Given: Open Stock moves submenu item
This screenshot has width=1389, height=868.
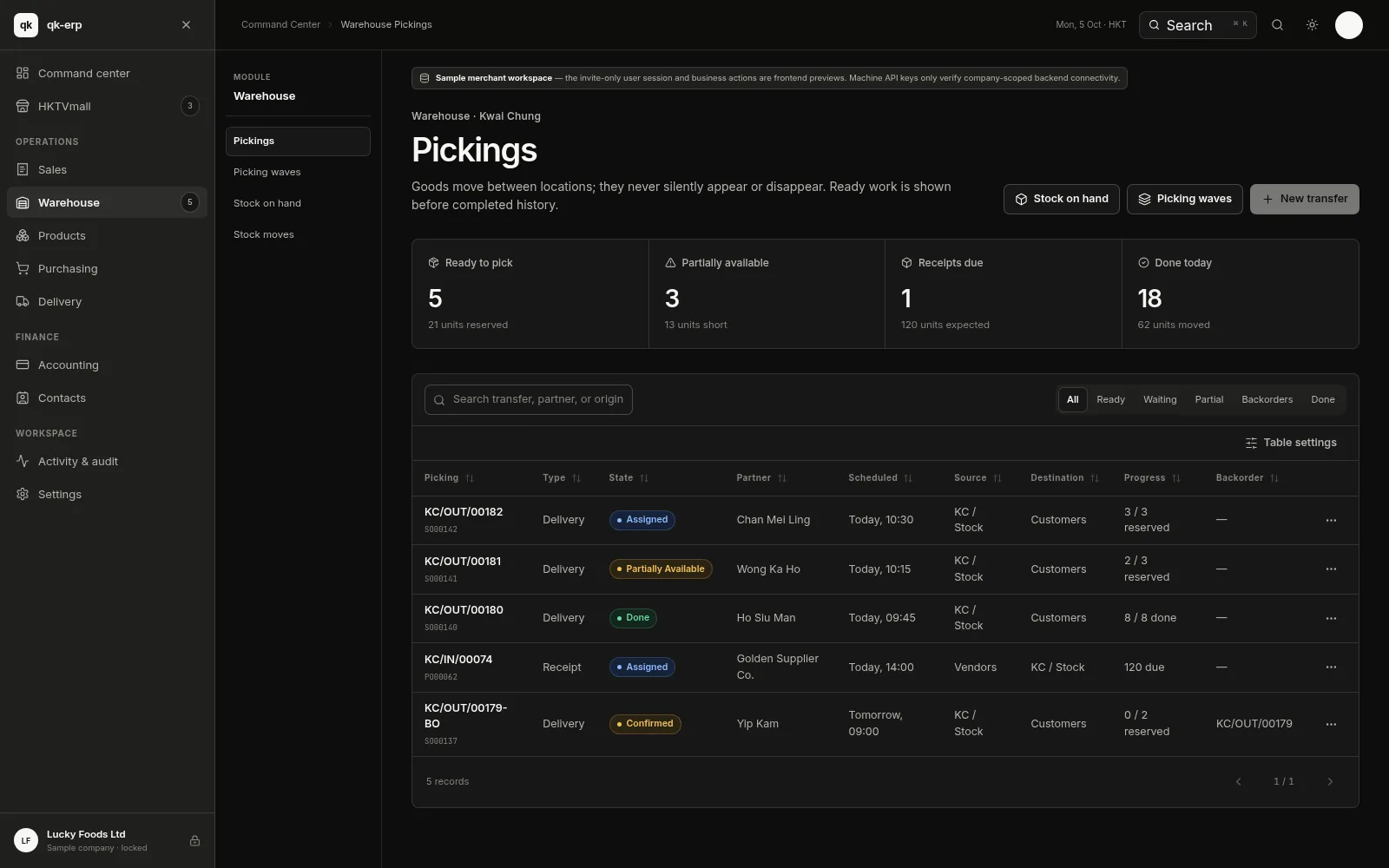Looking at the screenshot, I should coord(298,235).
